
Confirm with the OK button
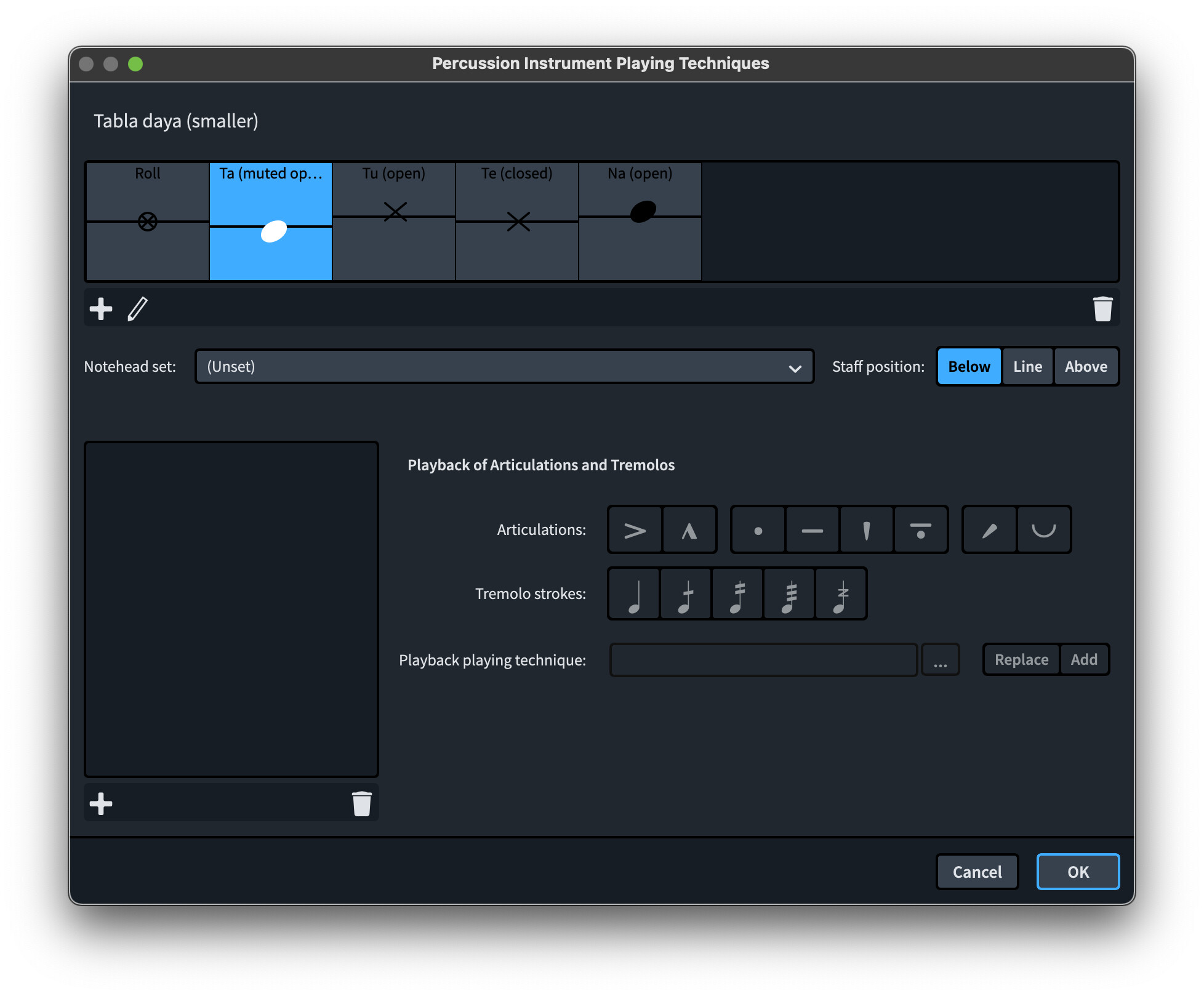[1077, 872]
